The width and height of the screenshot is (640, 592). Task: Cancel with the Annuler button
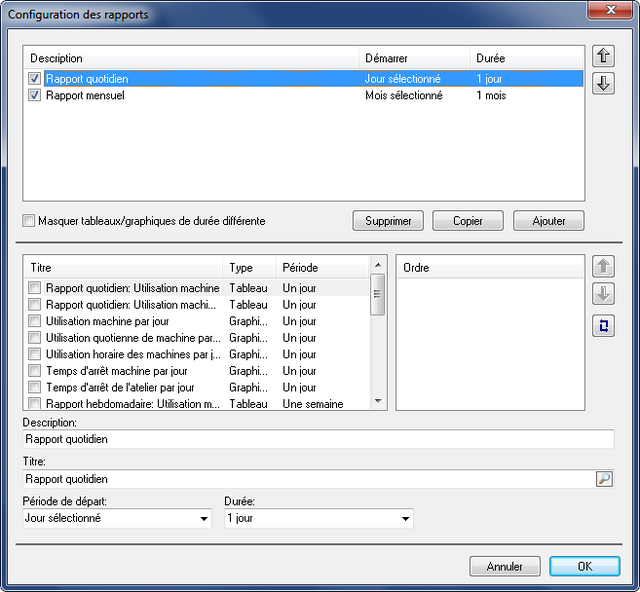pyautogui.click(x=505, y=566)
